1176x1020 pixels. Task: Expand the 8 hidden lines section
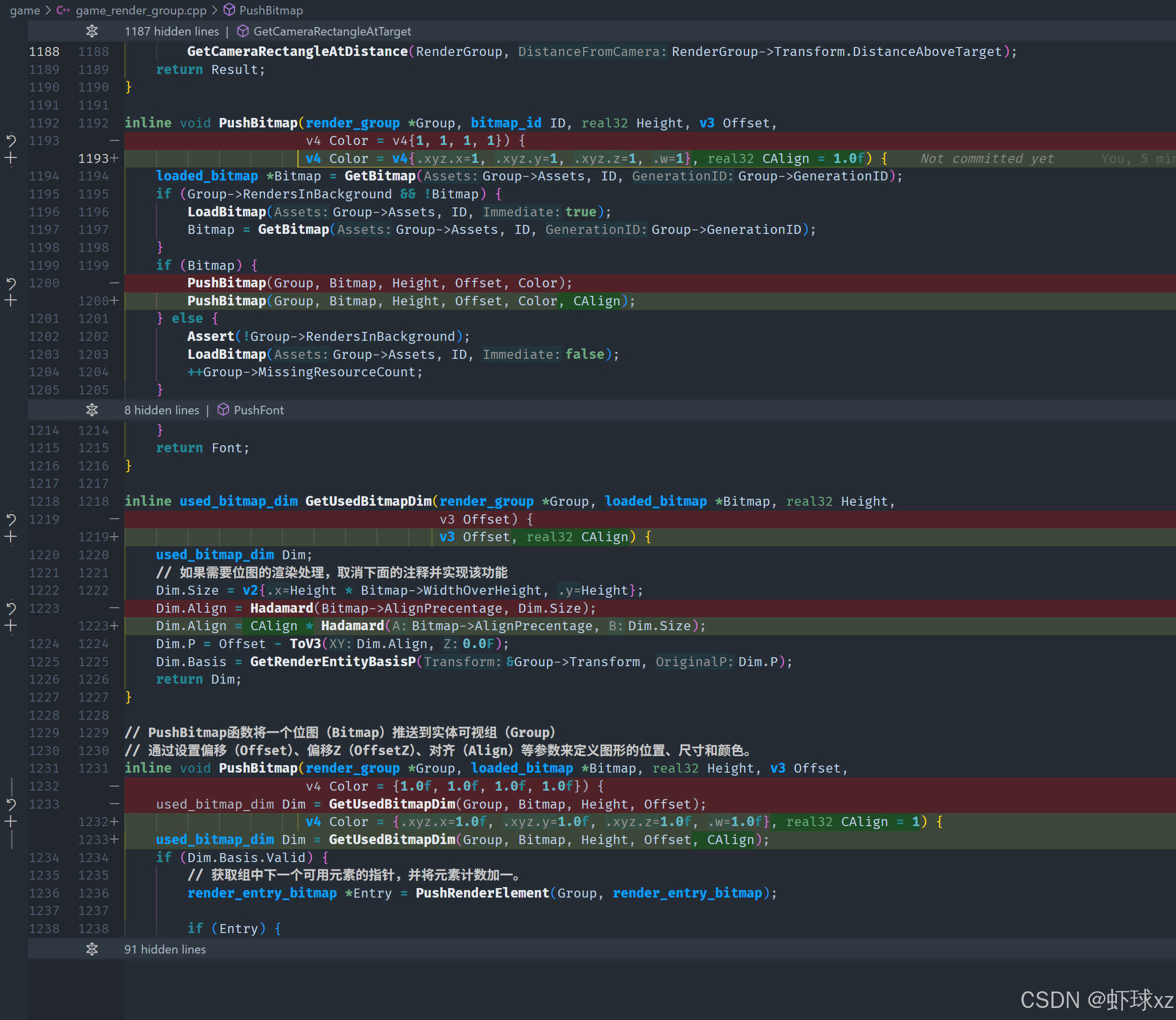pos(91,410)
